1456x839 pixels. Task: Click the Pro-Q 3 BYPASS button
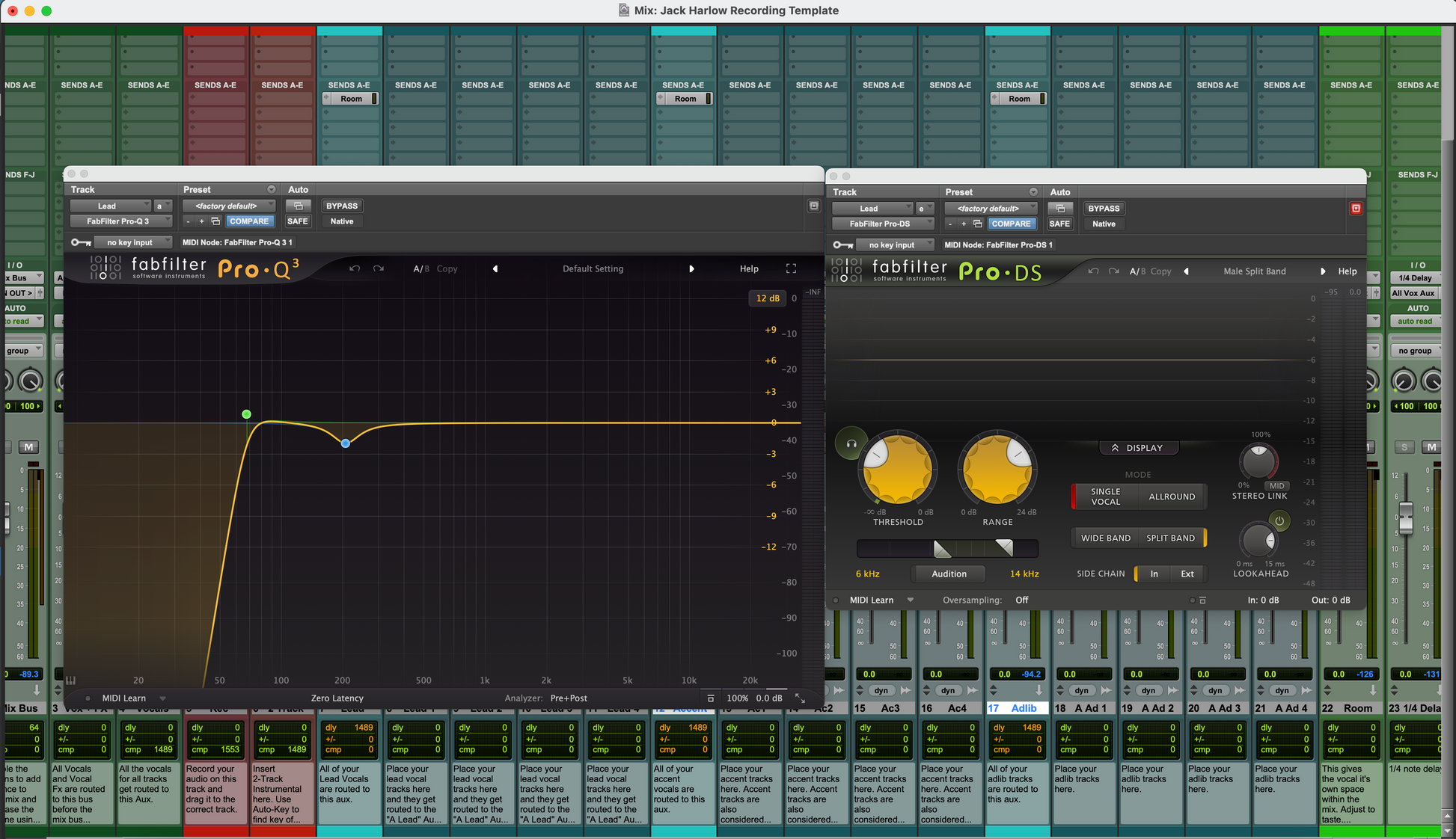click(342, 206)
